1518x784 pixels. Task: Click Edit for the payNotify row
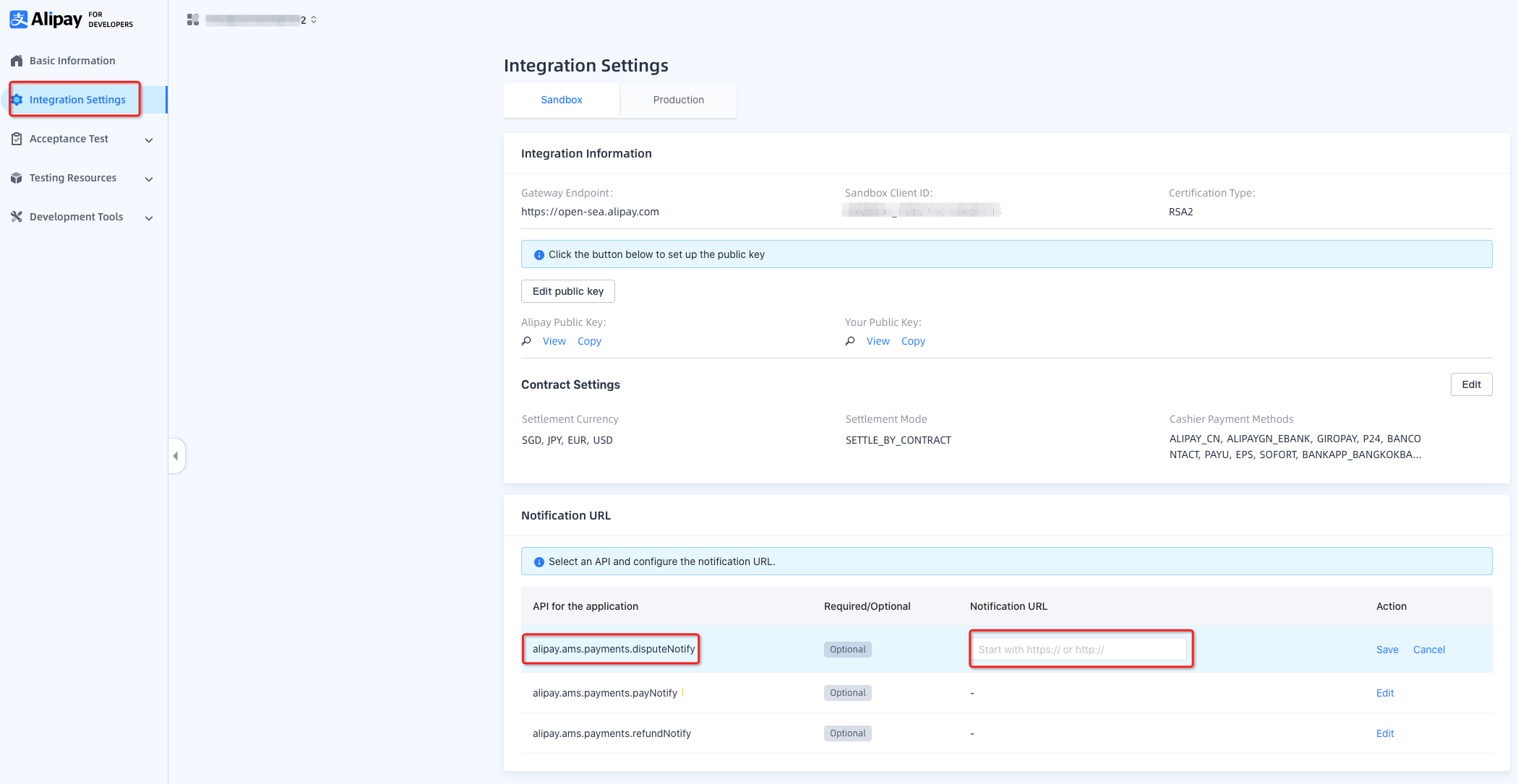tap(1384, 693)
